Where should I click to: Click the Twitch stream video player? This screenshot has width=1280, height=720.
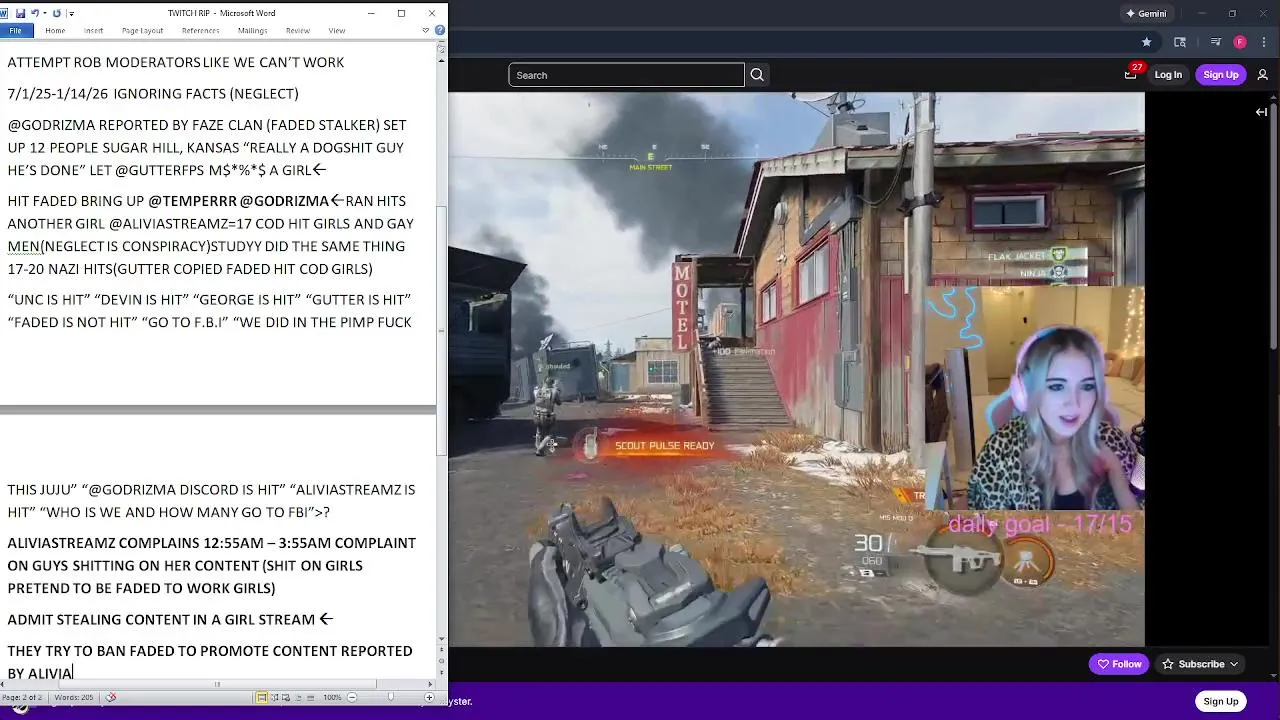tap(796, 370)
